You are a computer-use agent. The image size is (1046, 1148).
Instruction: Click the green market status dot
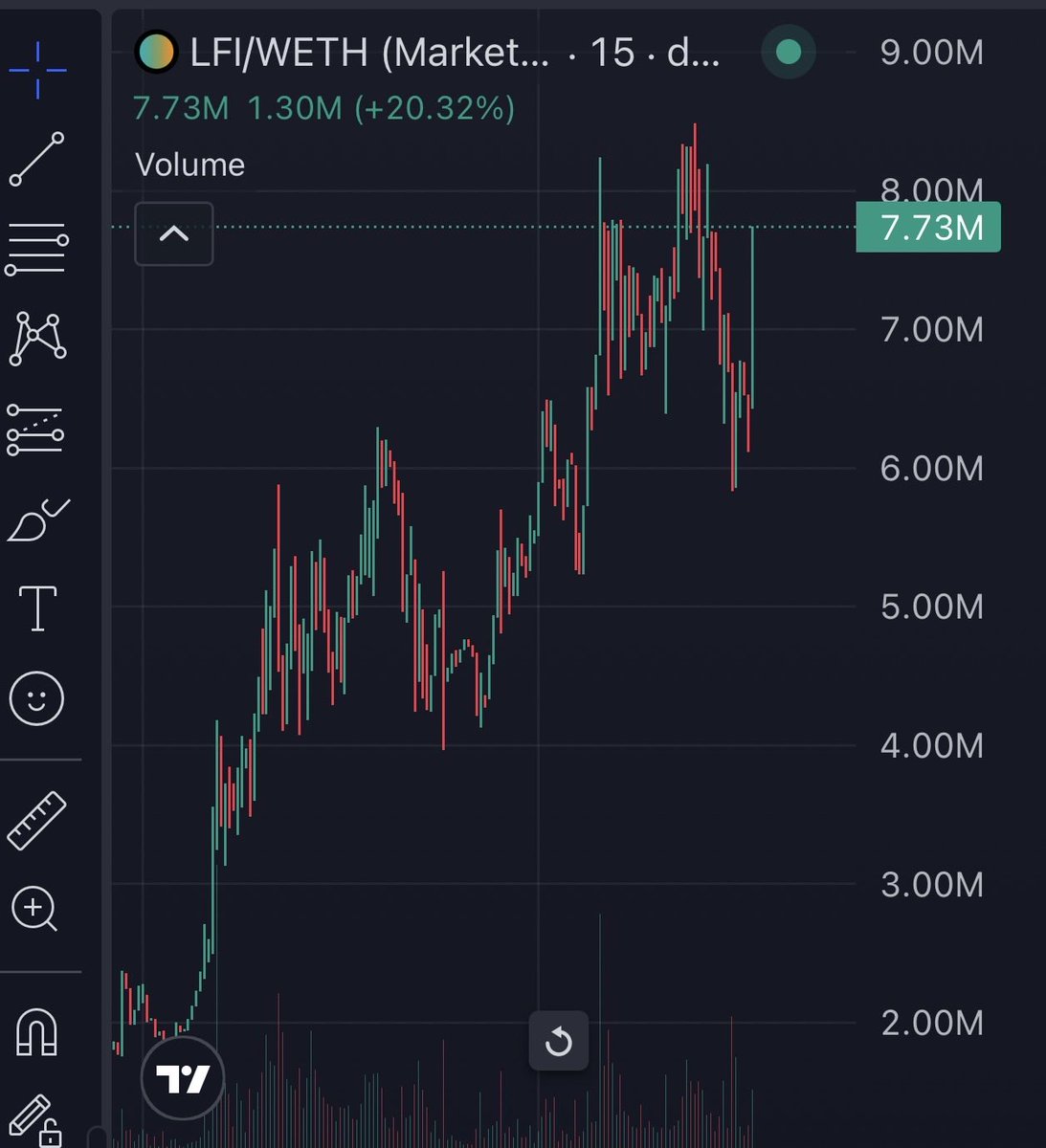coord(789,52)
